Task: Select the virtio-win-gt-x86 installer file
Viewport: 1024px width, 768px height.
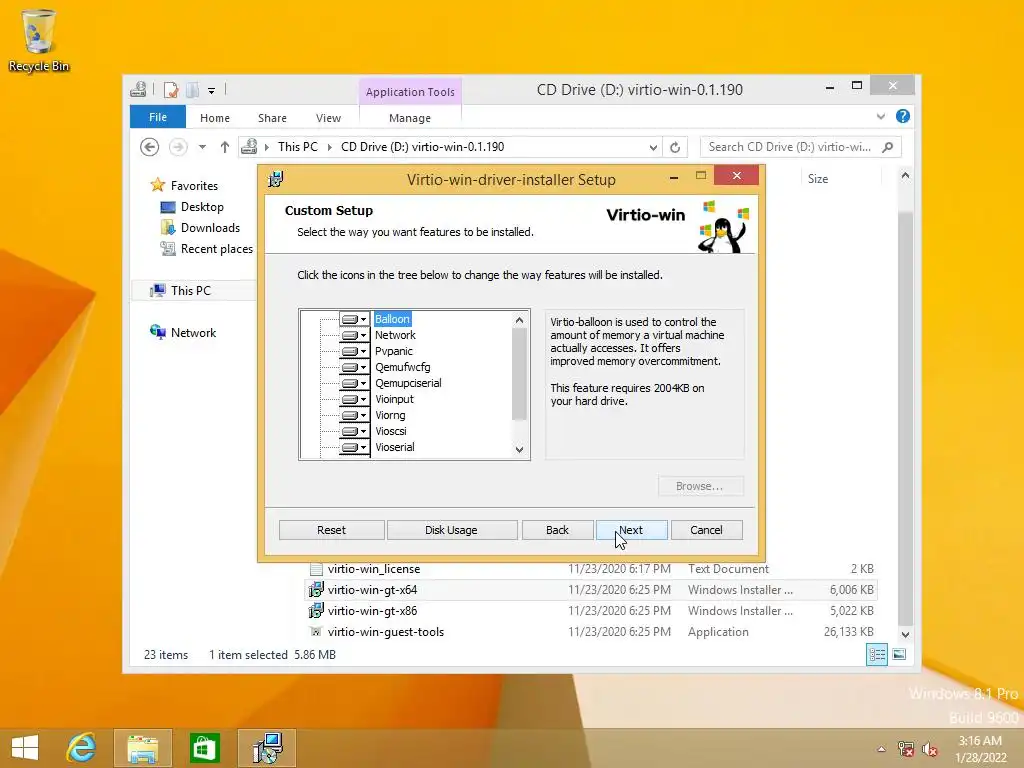Action: click(372, 611)
